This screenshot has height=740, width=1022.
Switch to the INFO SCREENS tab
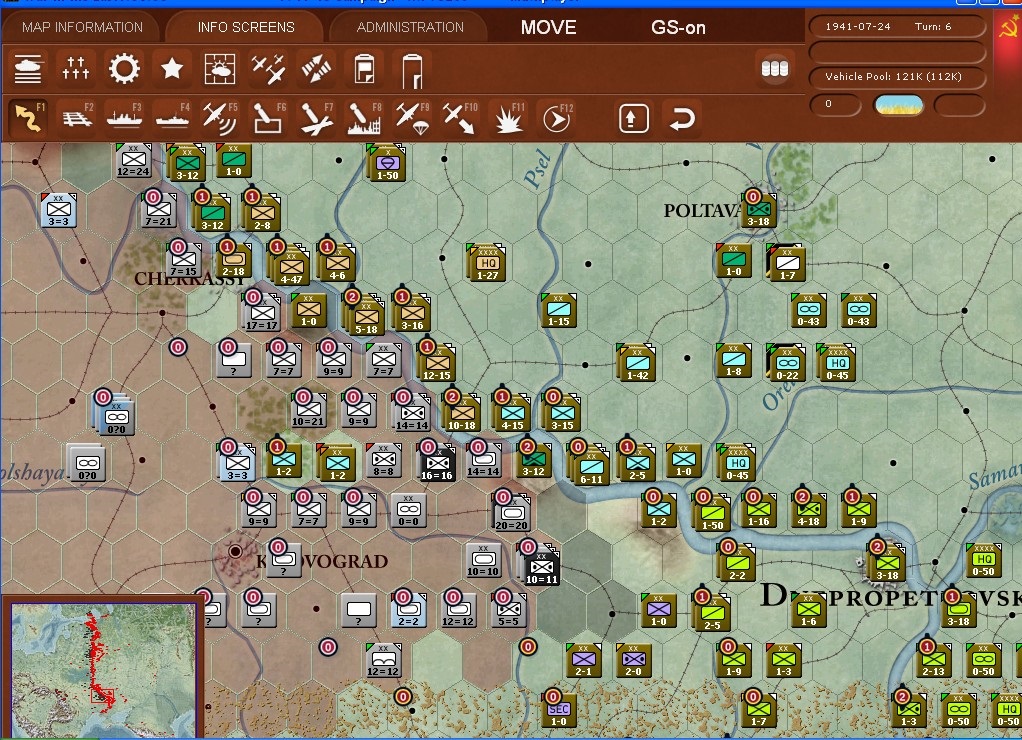click(x=246, y=27)
